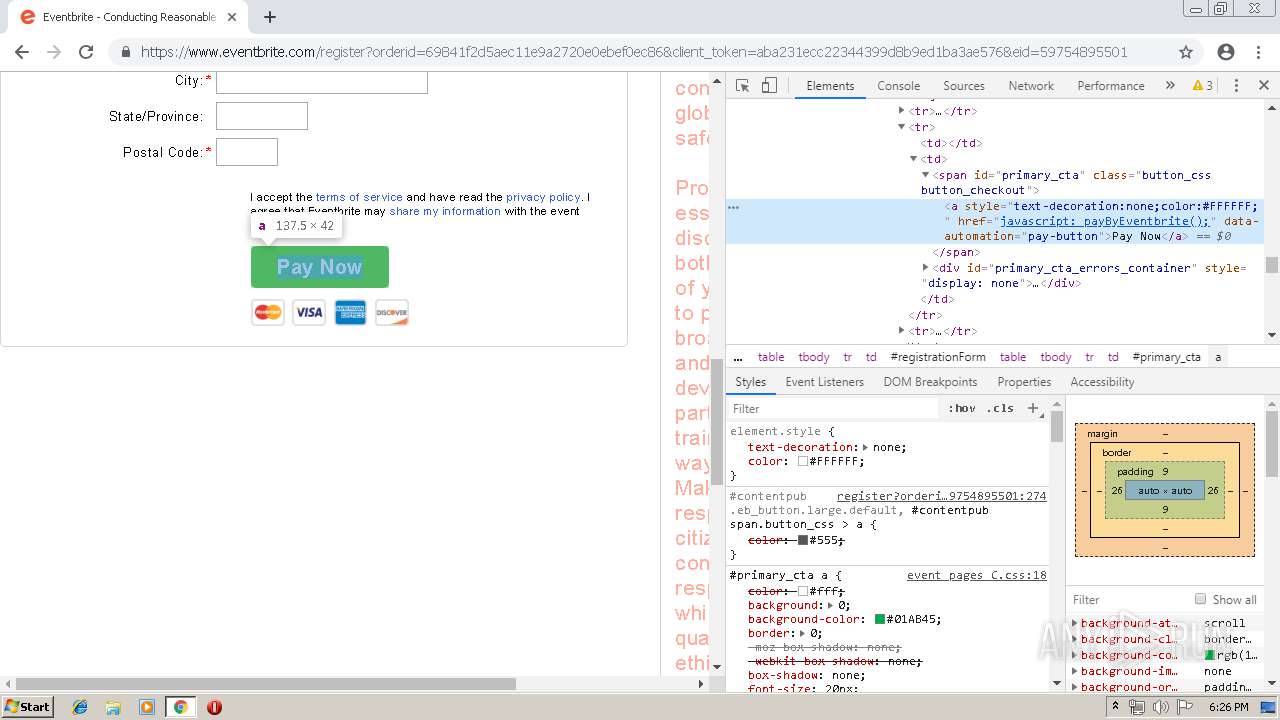Image resolution: width=1280 pixels, height=720 pixels.
Task: Open a new browser tab
Action: (269, 17)
